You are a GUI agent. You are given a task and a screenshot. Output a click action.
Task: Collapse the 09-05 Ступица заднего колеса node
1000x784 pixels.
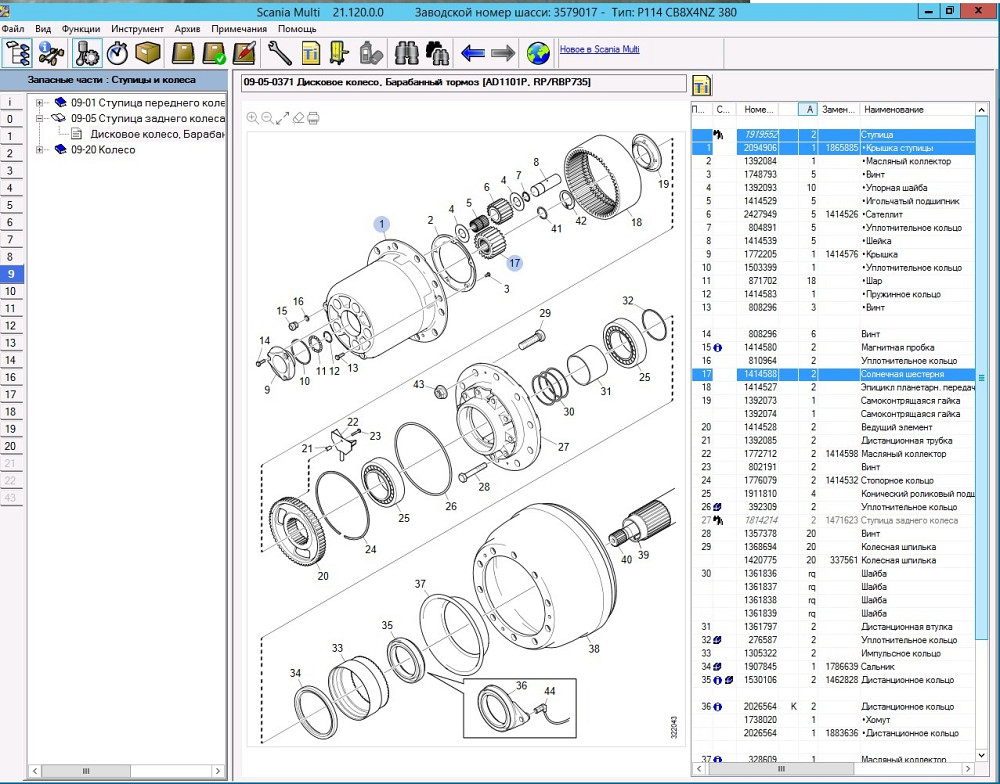click(40, 118)
